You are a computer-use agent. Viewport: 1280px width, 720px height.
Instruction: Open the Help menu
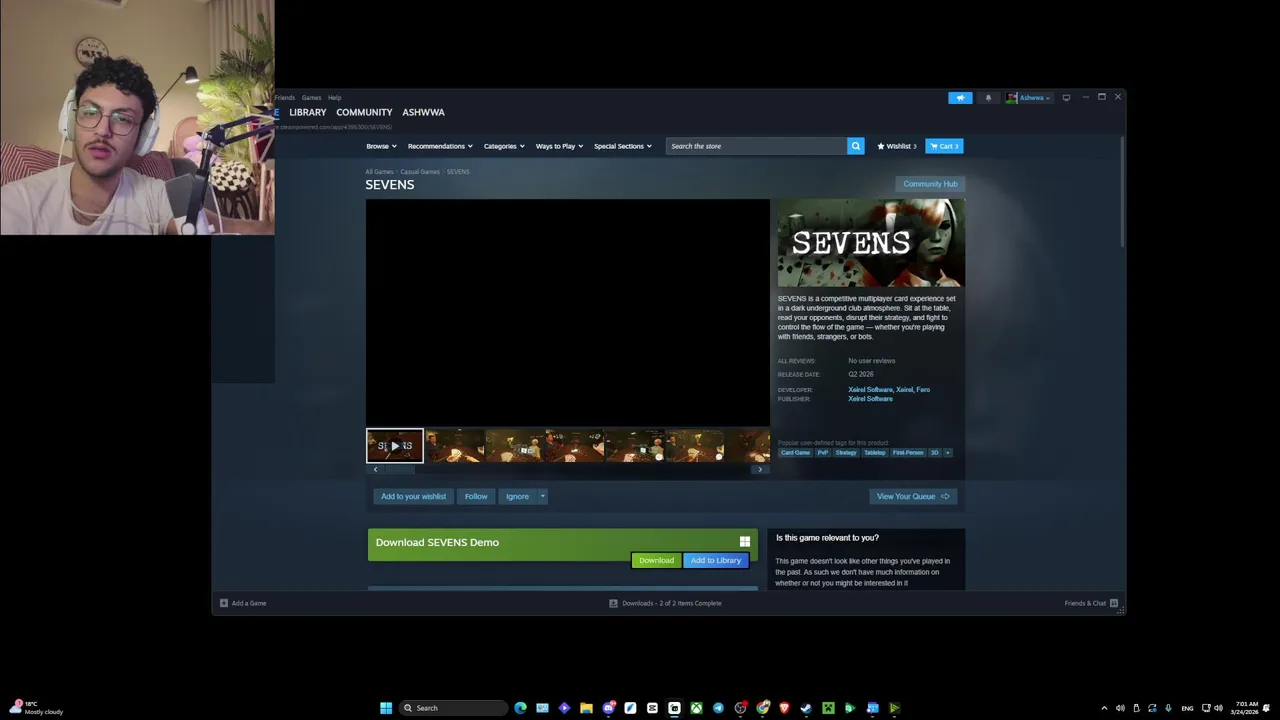tap(335, 98)
